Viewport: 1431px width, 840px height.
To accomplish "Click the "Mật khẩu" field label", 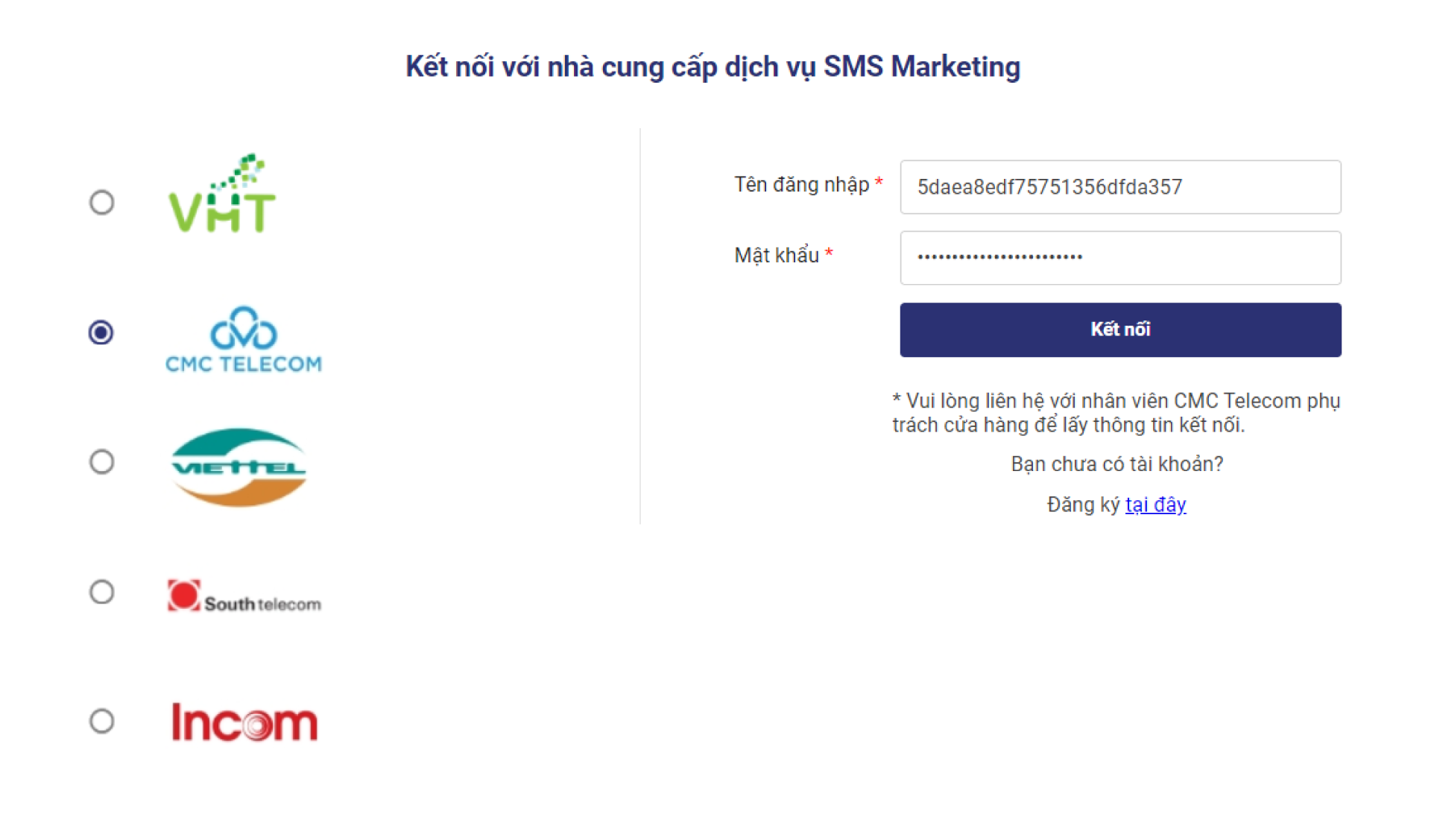I will point(777,256).
